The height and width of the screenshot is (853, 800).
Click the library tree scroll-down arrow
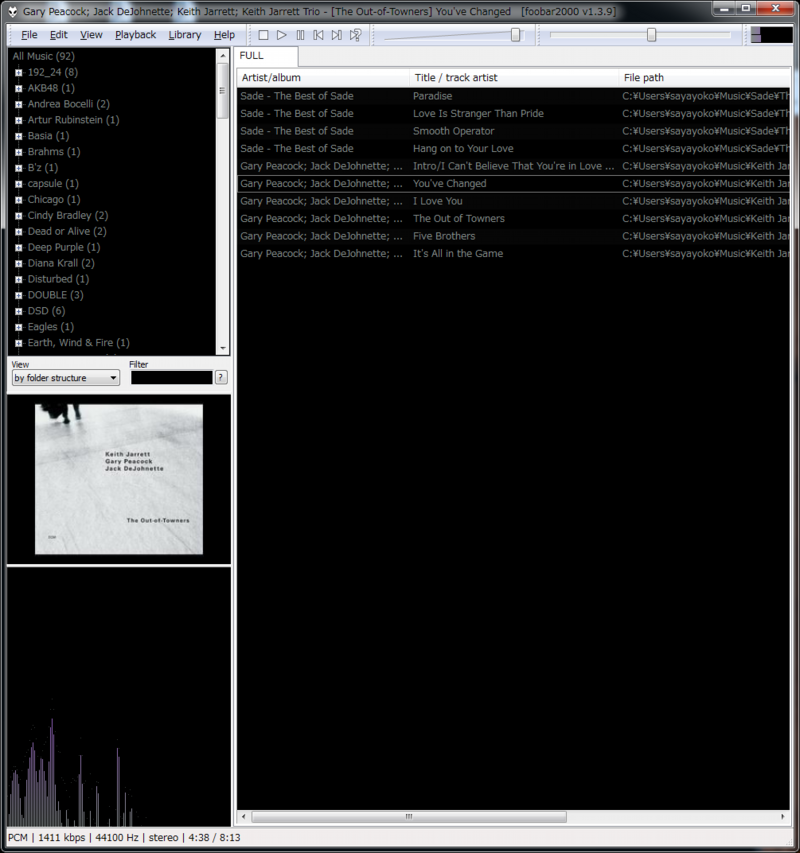222,348
